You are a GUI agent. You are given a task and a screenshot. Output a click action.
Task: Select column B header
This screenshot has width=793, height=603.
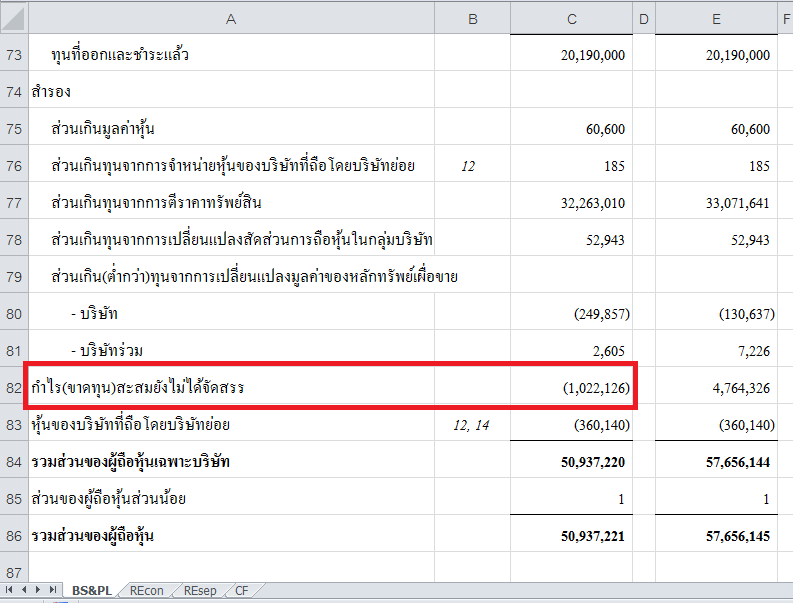(472, 19)
